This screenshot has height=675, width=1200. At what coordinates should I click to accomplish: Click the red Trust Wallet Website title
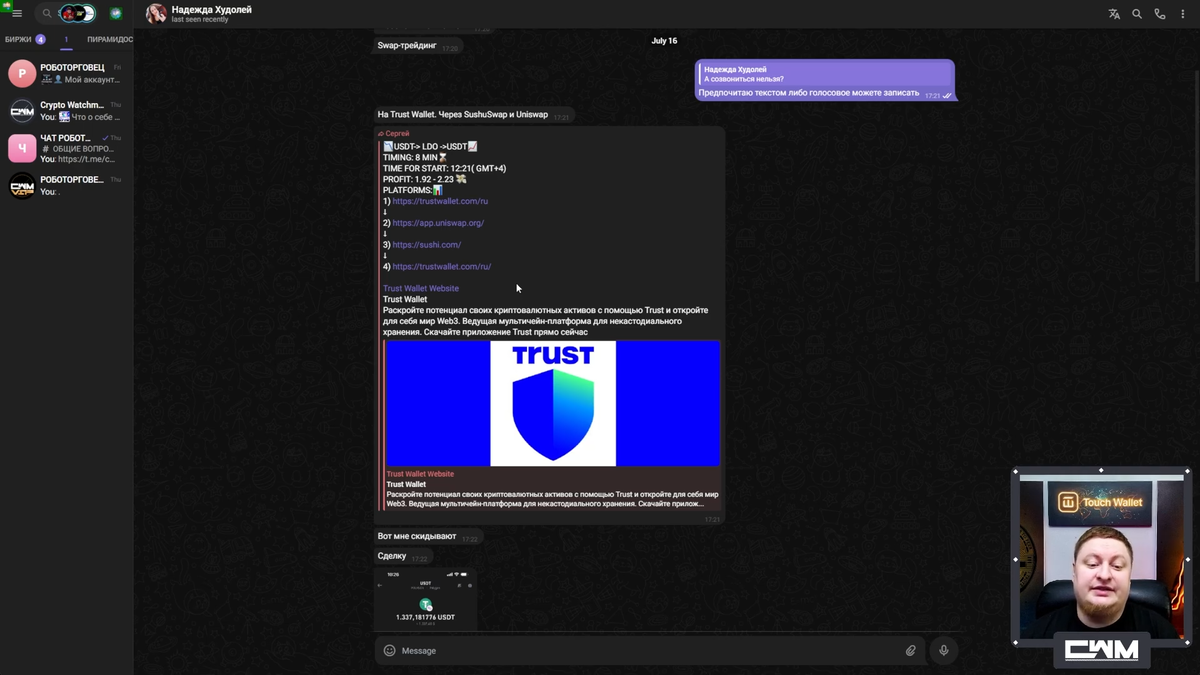420,474
